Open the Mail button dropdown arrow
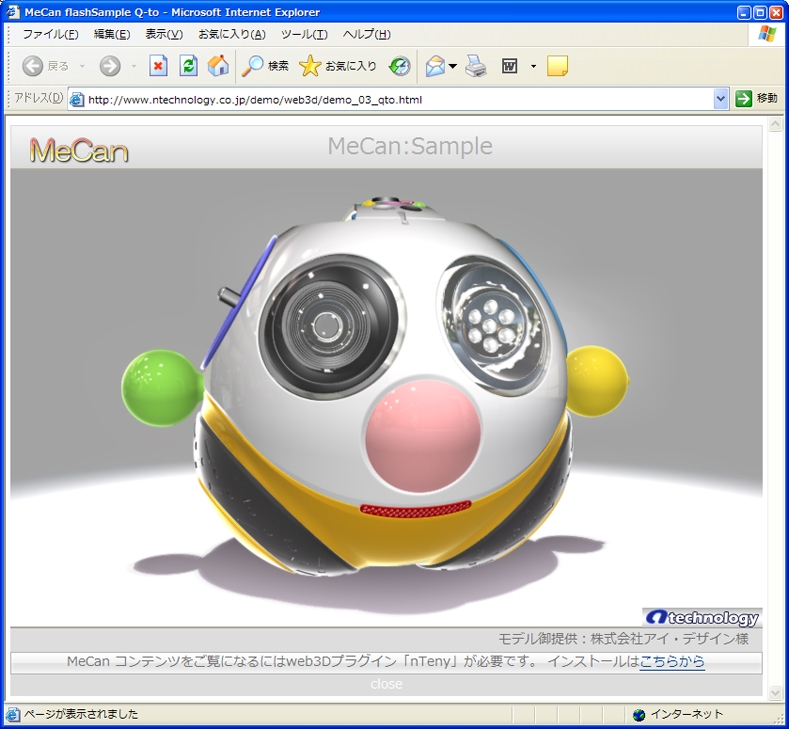789x729 pixels. pyautogui.click(x=452, y=66)
